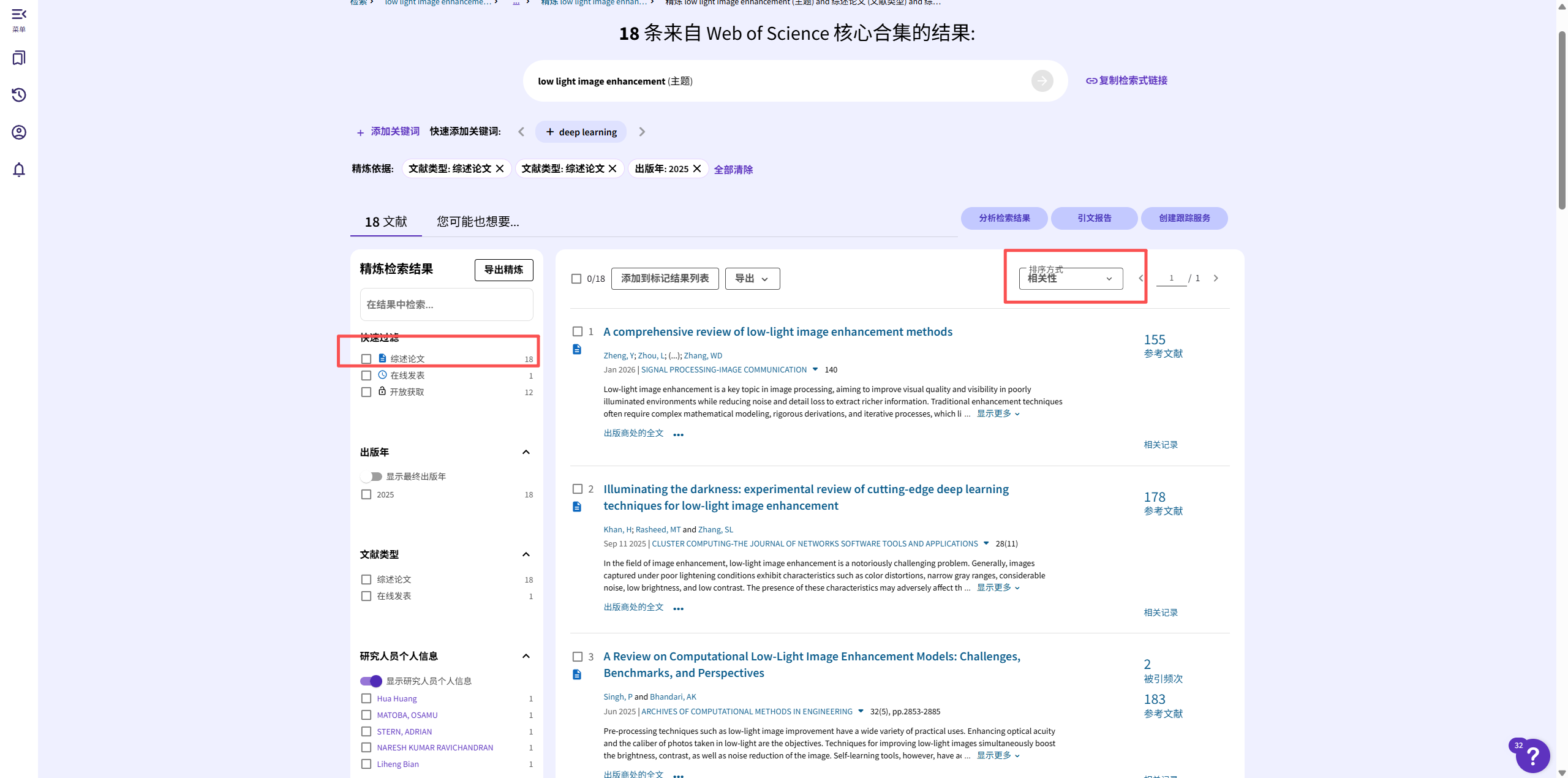The width and height of the screenshot is (1568, 778).
Task: Click the 全部清除 link
Action: 733,170
